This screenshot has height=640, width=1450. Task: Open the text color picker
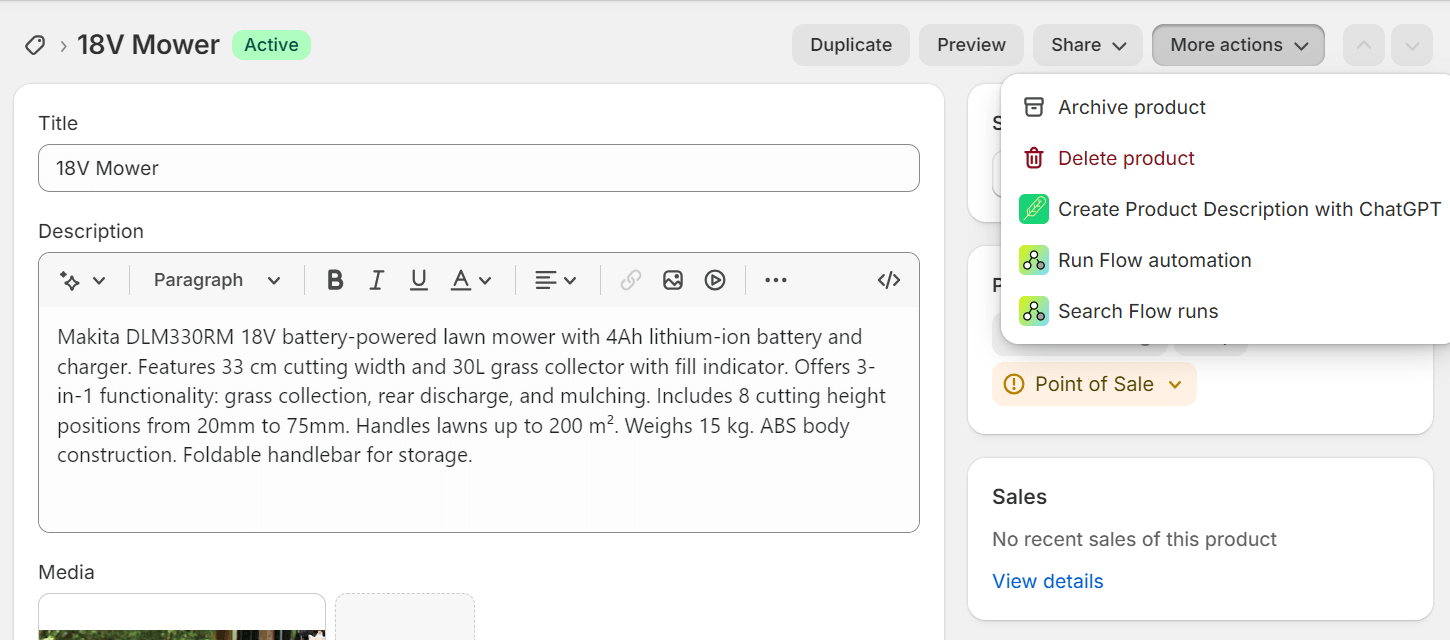470,280
